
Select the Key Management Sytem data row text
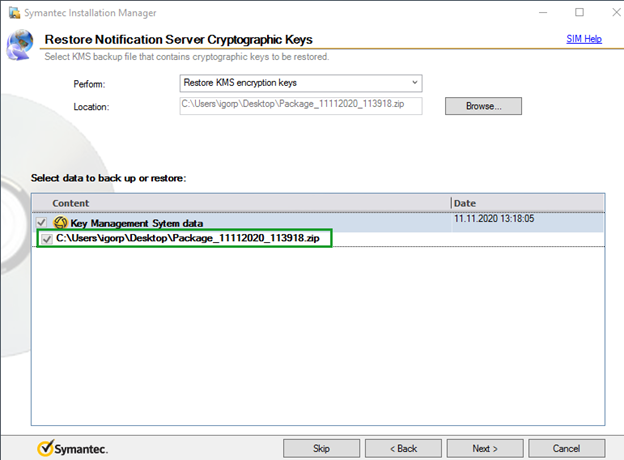137,223
